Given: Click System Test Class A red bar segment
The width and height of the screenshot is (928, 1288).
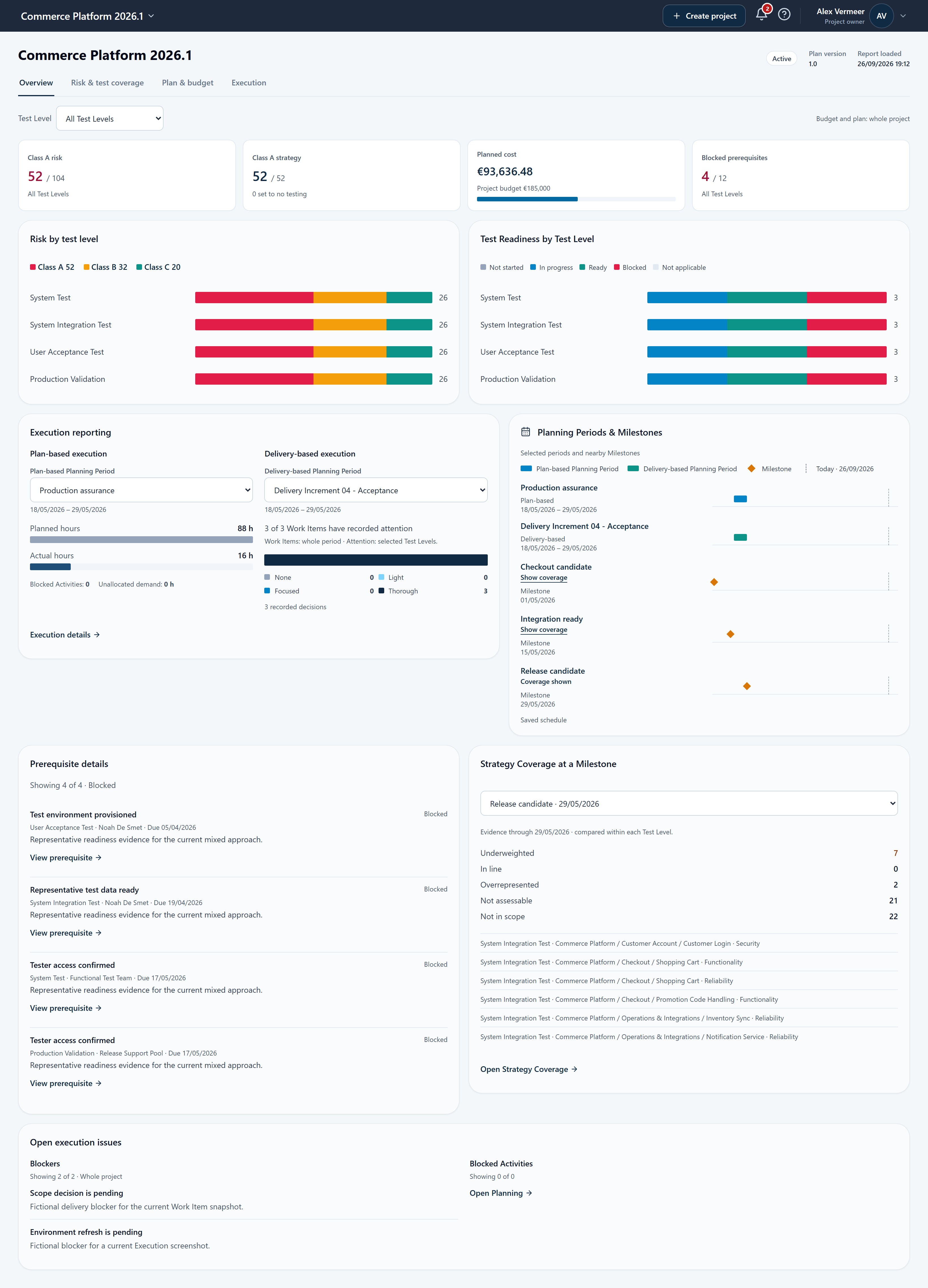Looking at the screenshot, I should [254, 298].
